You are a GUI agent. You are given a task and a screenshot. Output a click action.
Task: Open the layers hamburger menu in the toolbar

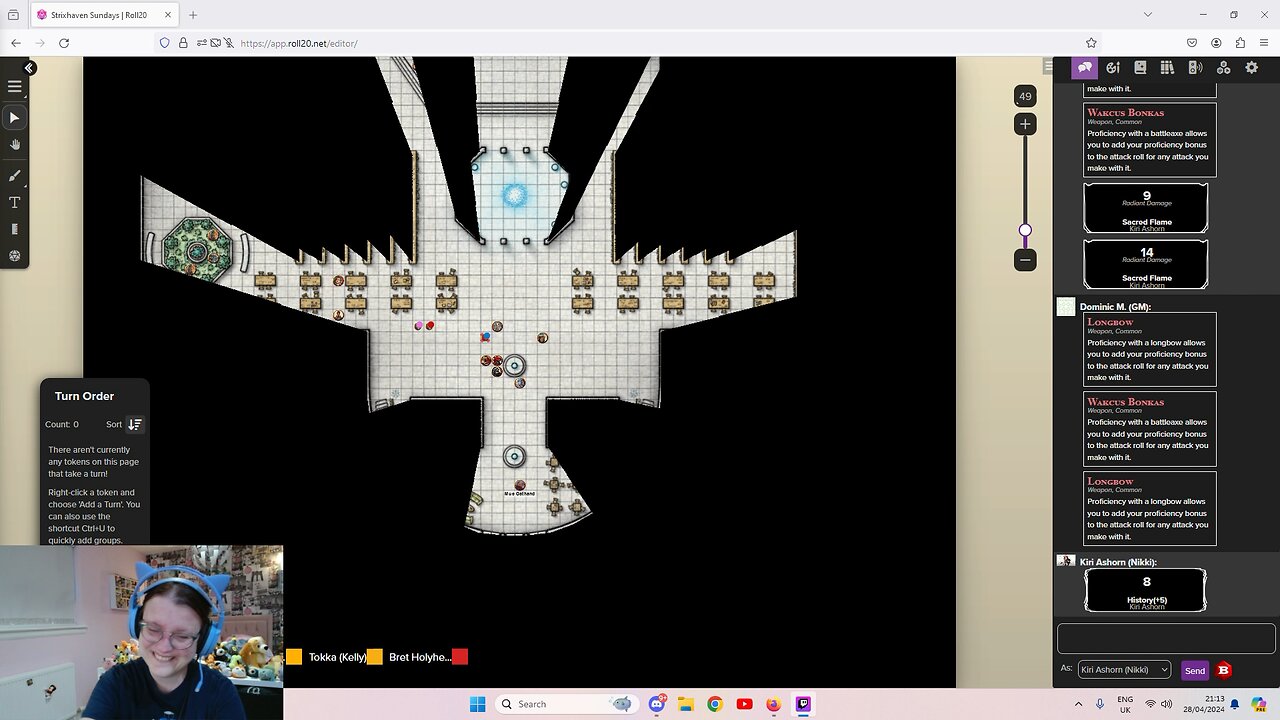[x=15, y=87]
